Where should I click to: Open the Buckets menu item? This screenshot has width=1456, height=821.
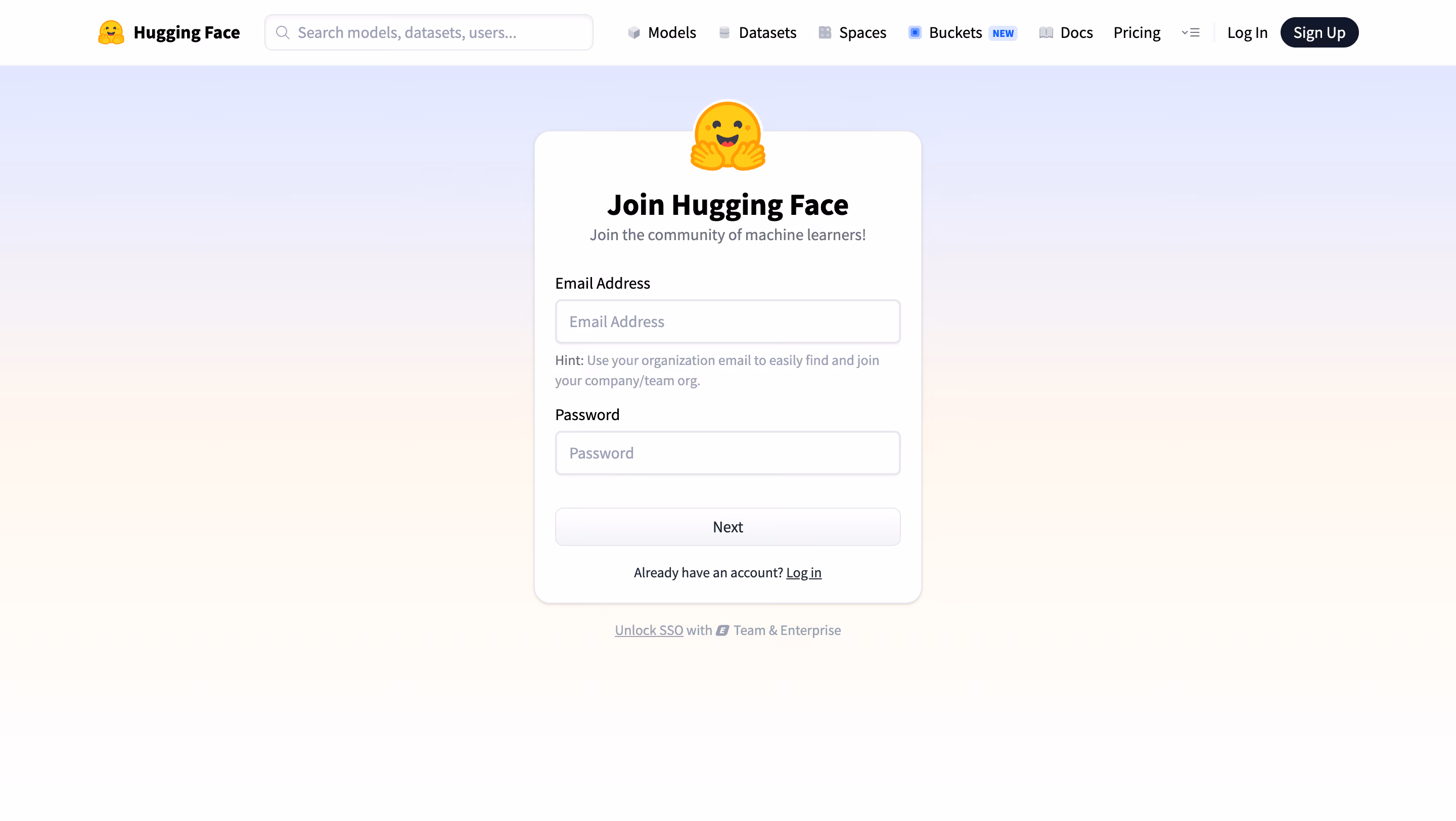point(963,33)
